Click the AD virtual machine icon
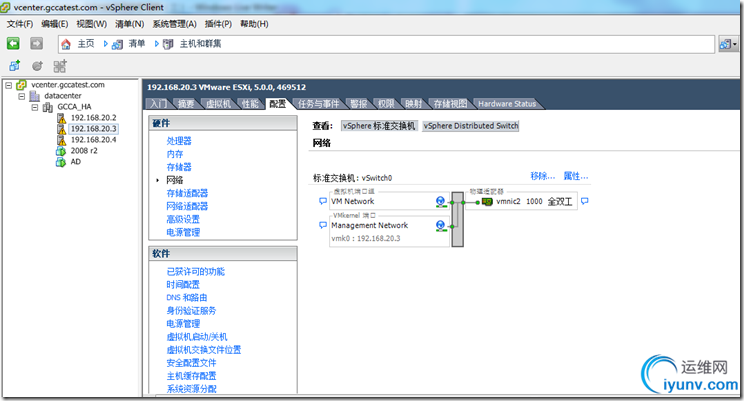744x401 pixels. pyautogui.click(x=61, y=162)
